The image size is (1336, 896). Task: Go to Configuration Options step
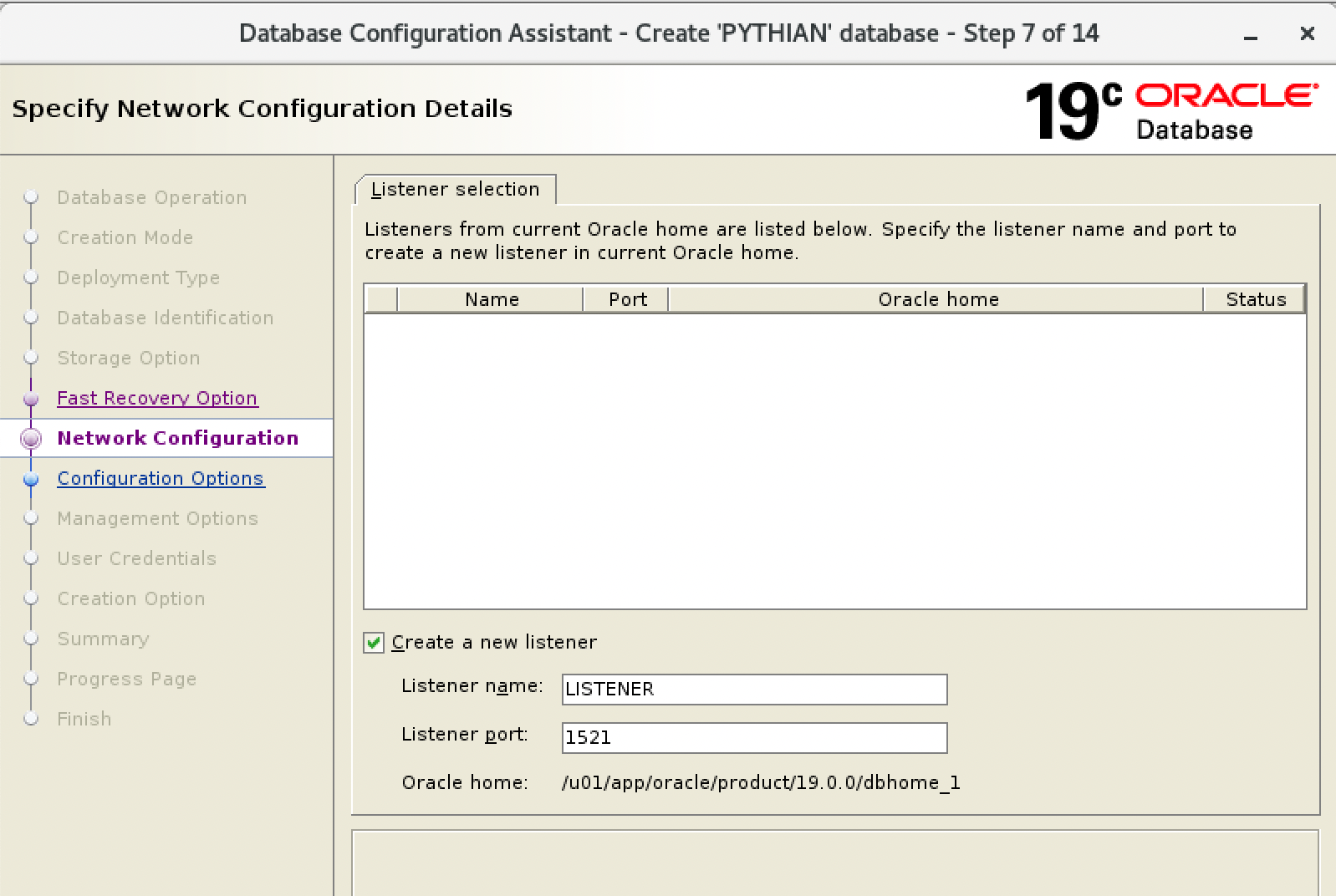(161, 479)
